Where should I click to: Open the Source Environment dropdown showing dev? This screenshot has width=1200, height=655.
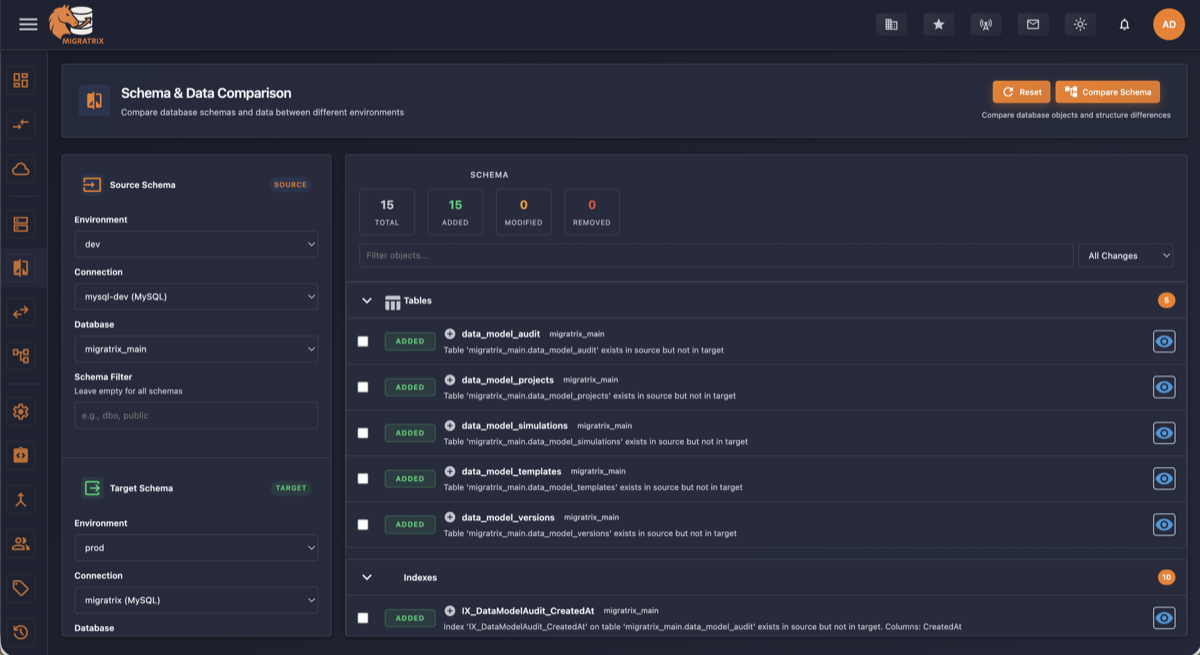click(x=196, y=244)
